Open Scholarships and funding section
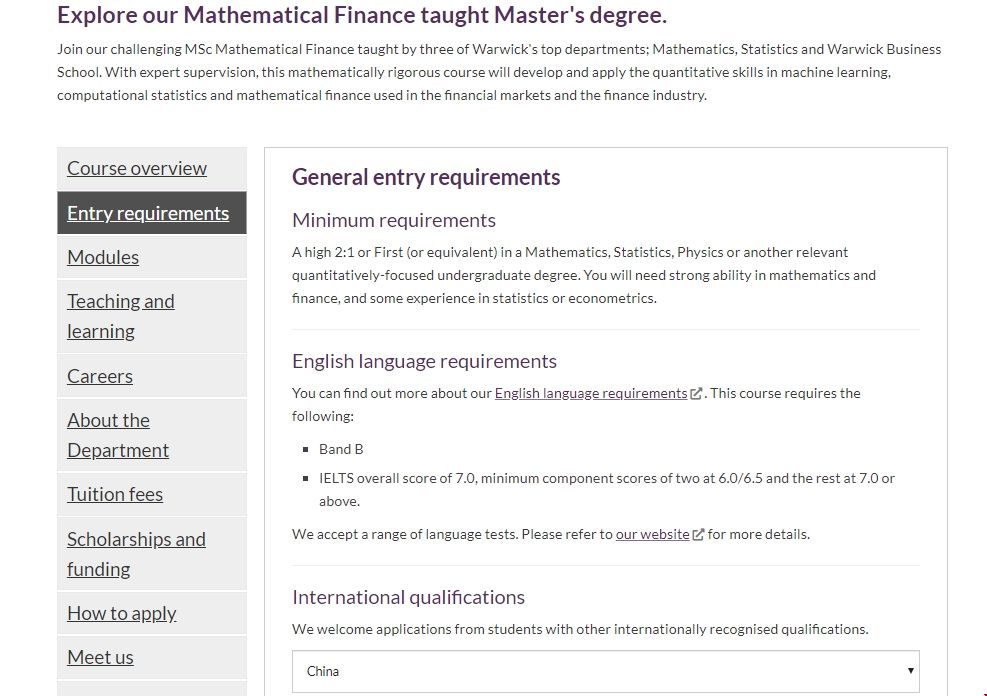The width and height of the screenshot is (987, 696). click(136, 554)
